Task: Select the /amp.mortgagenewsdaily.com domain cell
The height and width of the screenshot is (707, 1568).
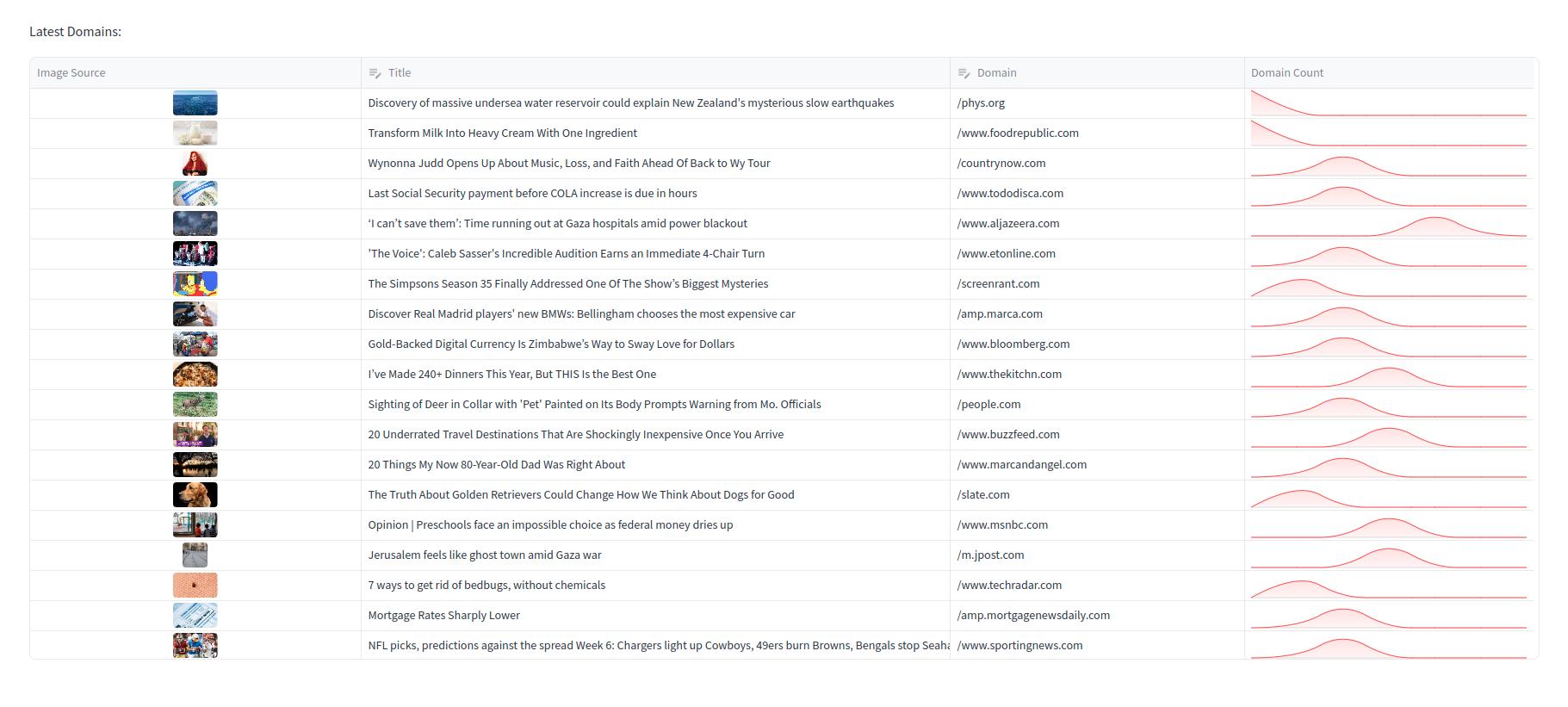Action: [x=1097, y=616]
